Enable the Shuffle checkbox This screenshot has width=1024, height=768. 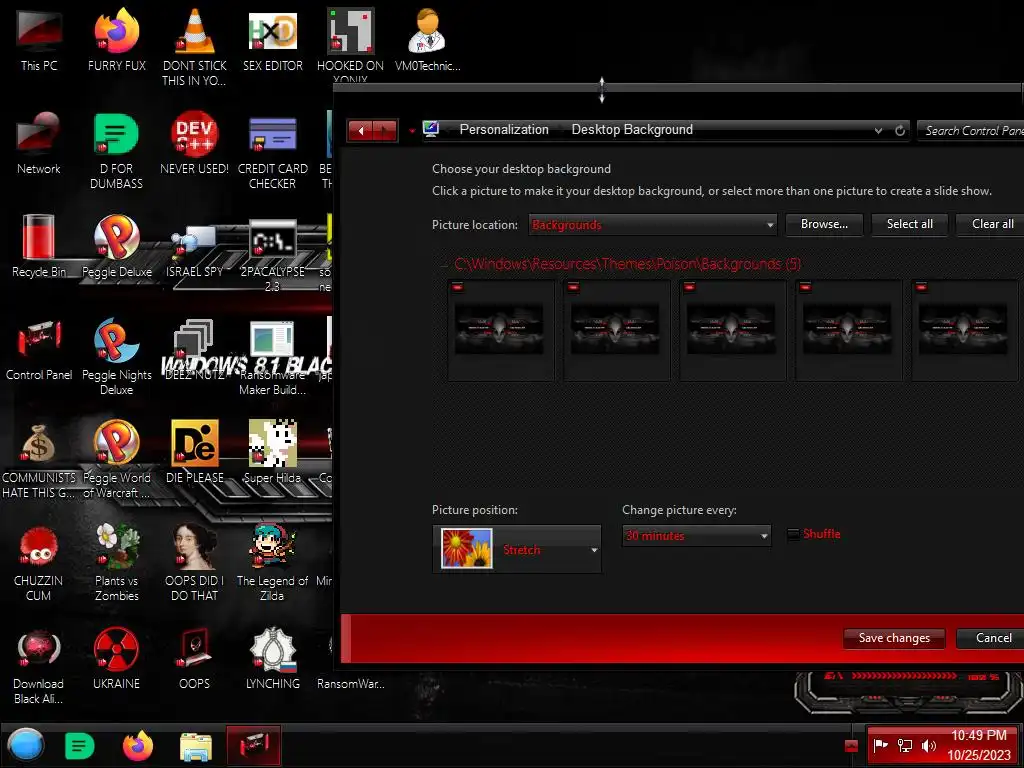pyautogui.click(x=793, y=534)
